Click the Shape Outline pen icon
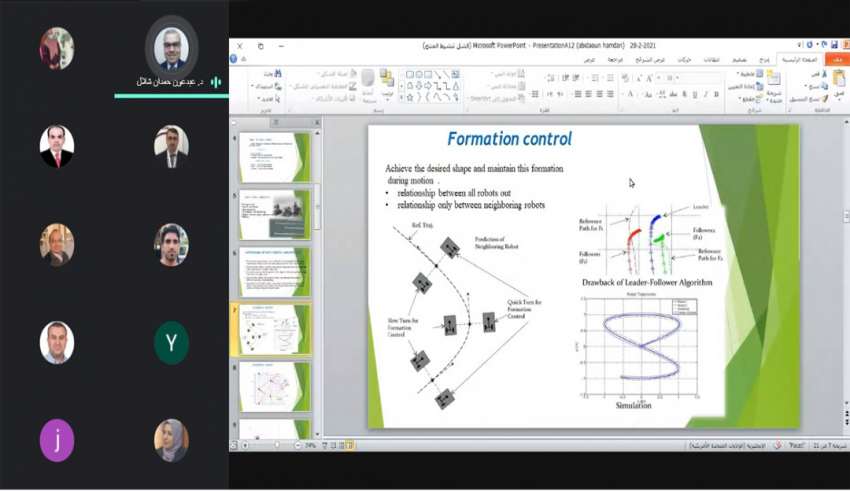 pos(353,86)
